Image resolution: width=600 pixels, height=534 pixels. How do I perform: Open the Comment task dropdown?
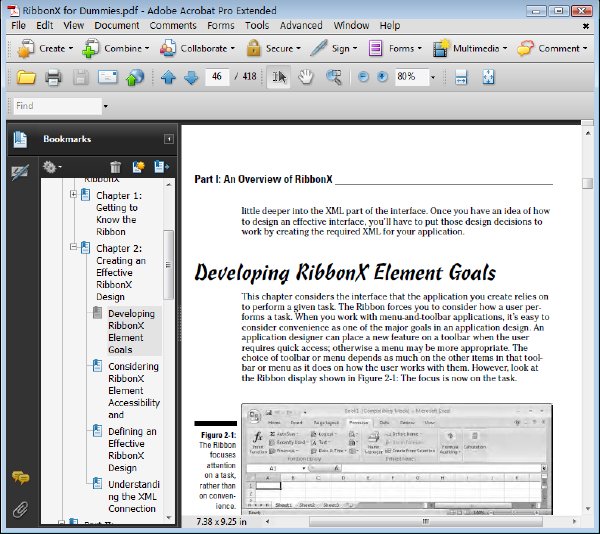(552, 49)
